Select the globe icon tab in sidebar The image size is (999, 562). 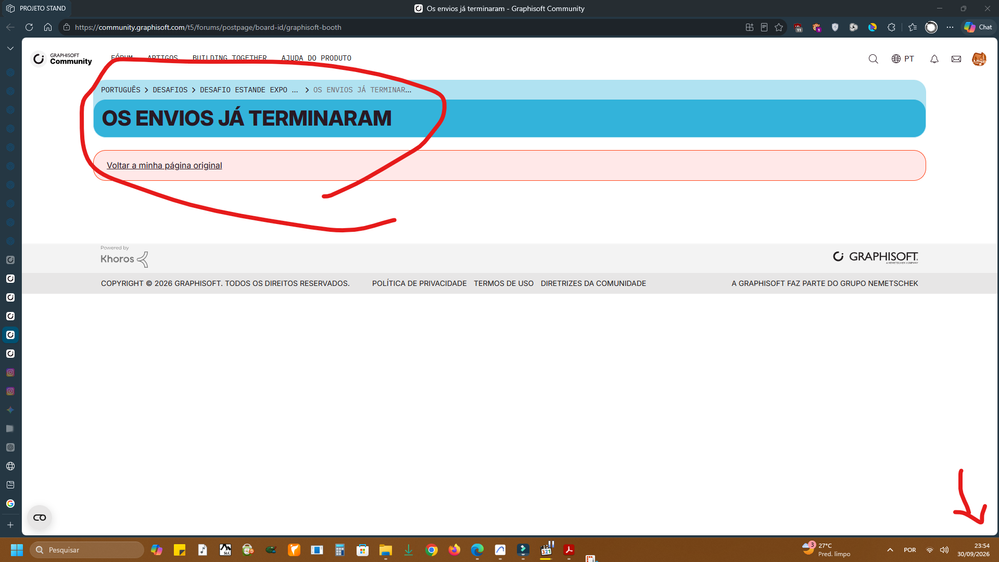coord(10,466)
